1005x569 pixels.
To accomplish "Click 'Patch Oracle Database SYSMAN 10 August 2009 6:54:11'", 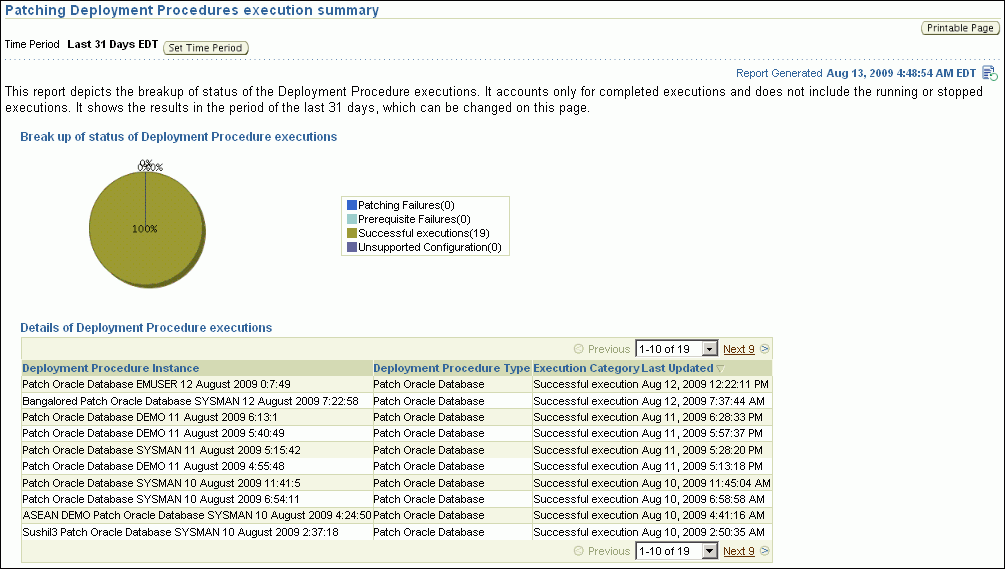I will (161, 499).
